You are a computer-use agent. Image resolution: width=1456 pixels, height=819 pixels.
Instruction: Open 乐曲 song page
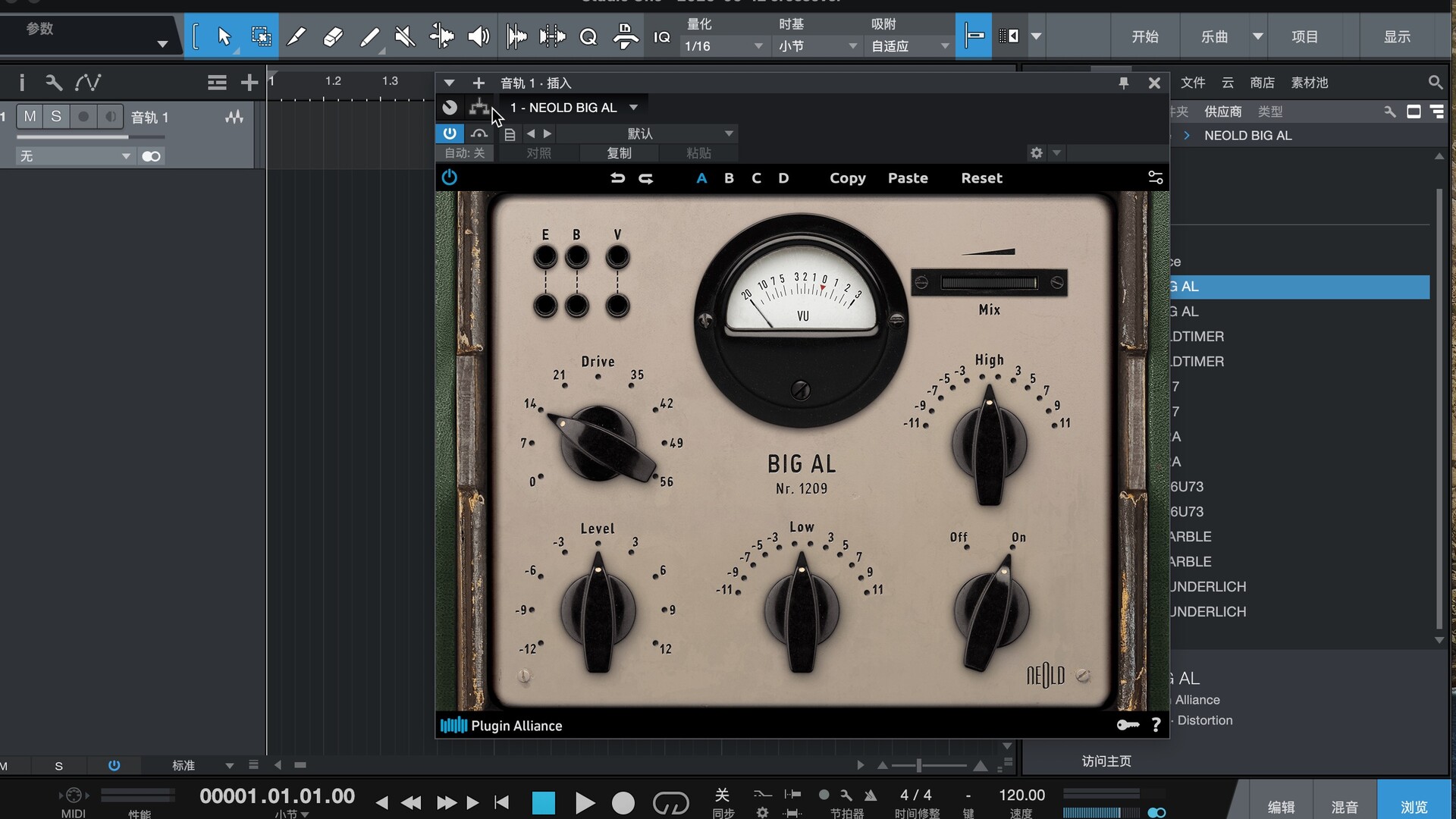(x=1215, y=36)
